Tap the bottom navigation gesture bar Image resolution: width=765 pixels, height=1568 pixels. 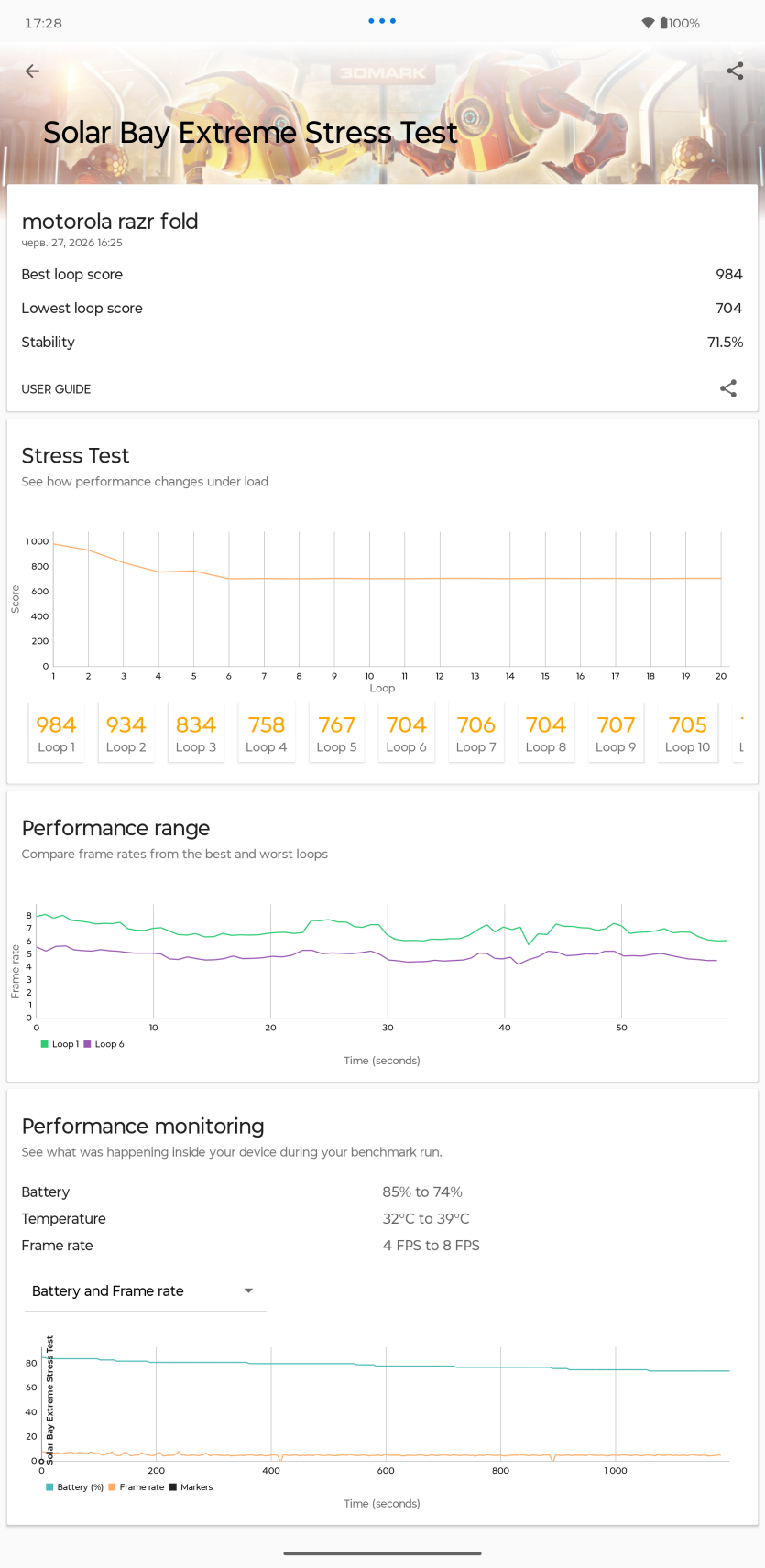point(382,1553)
